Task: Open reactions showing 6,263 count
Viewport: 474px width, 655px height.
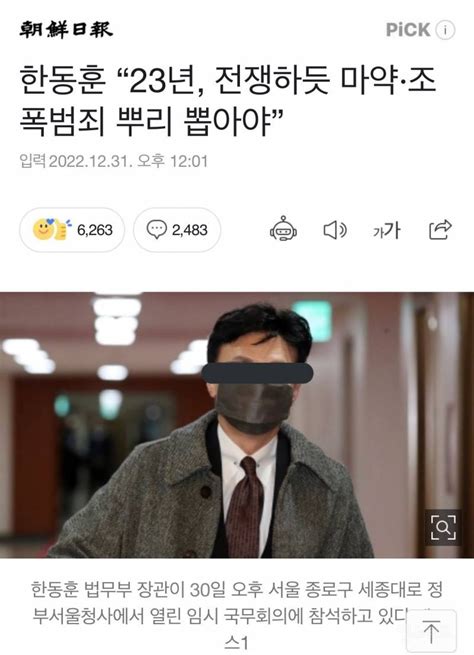Action: 72,230
